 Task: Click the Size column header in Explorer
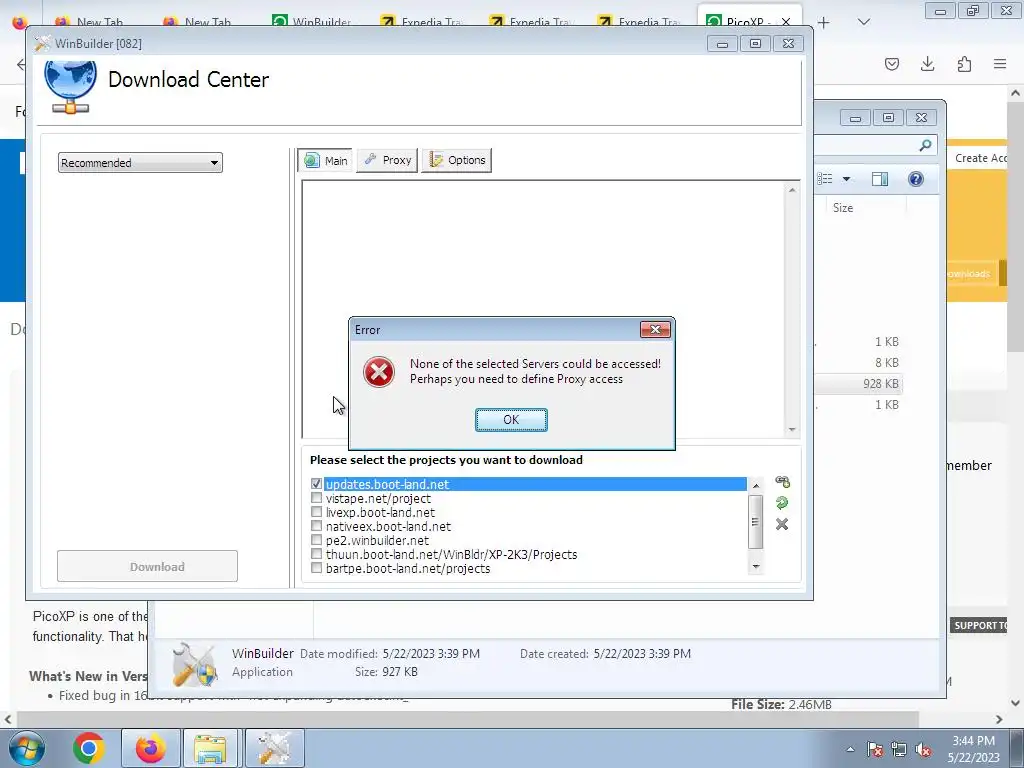pyautogui.click(x=842, y=208)
